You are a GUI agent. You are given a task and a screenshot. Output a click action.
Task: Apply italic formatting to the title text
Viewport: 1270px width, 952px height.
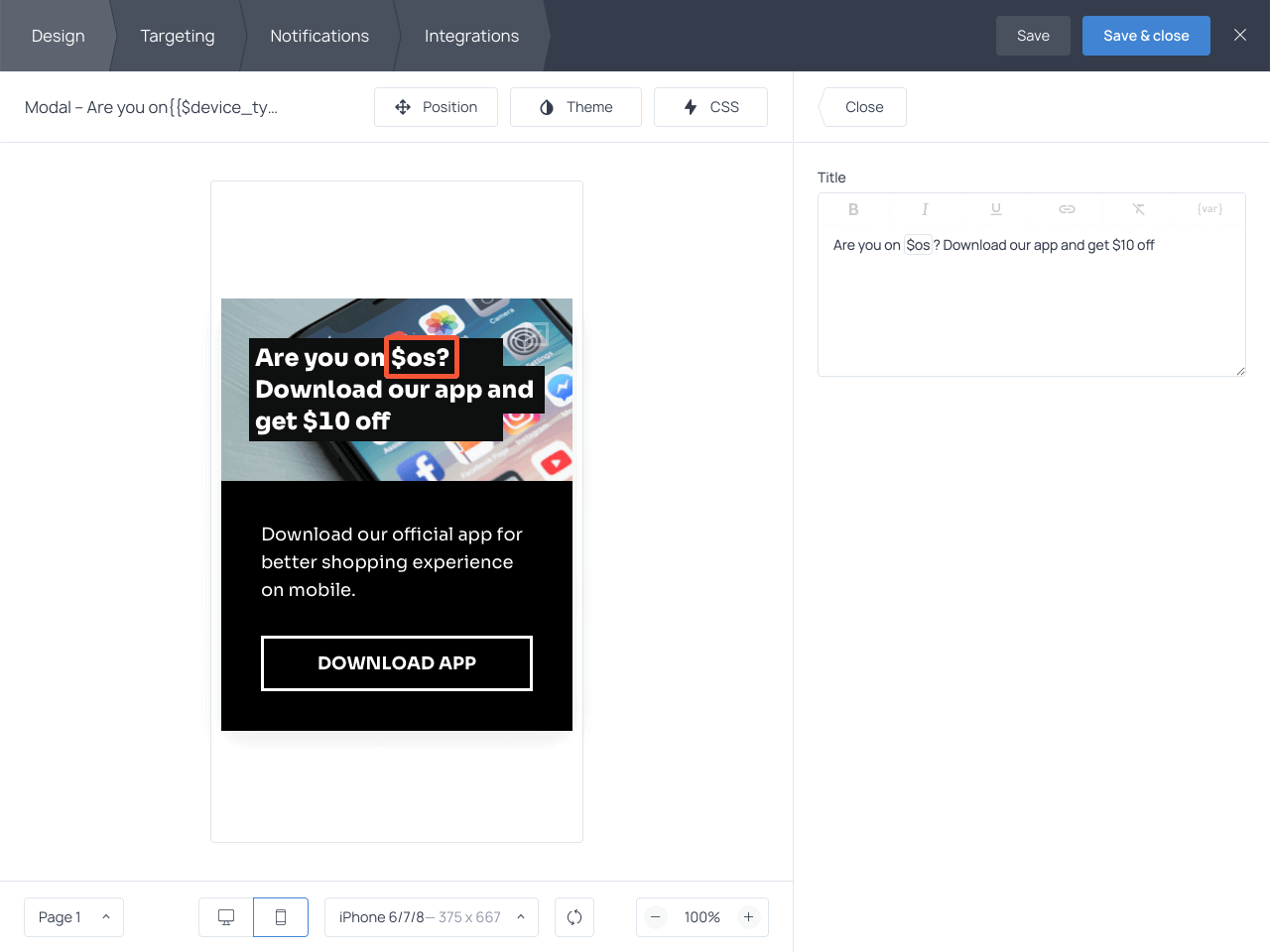[x=925, y=209]
